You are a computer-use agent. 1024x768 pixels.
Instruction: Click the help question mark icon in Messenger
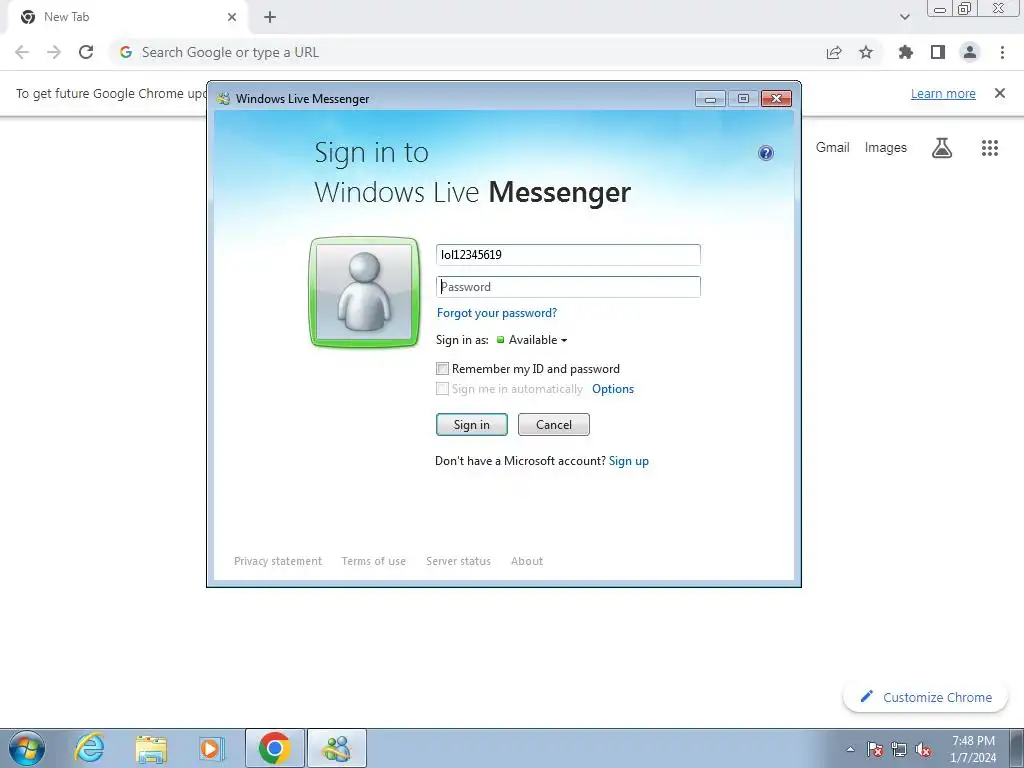[765, 153]
